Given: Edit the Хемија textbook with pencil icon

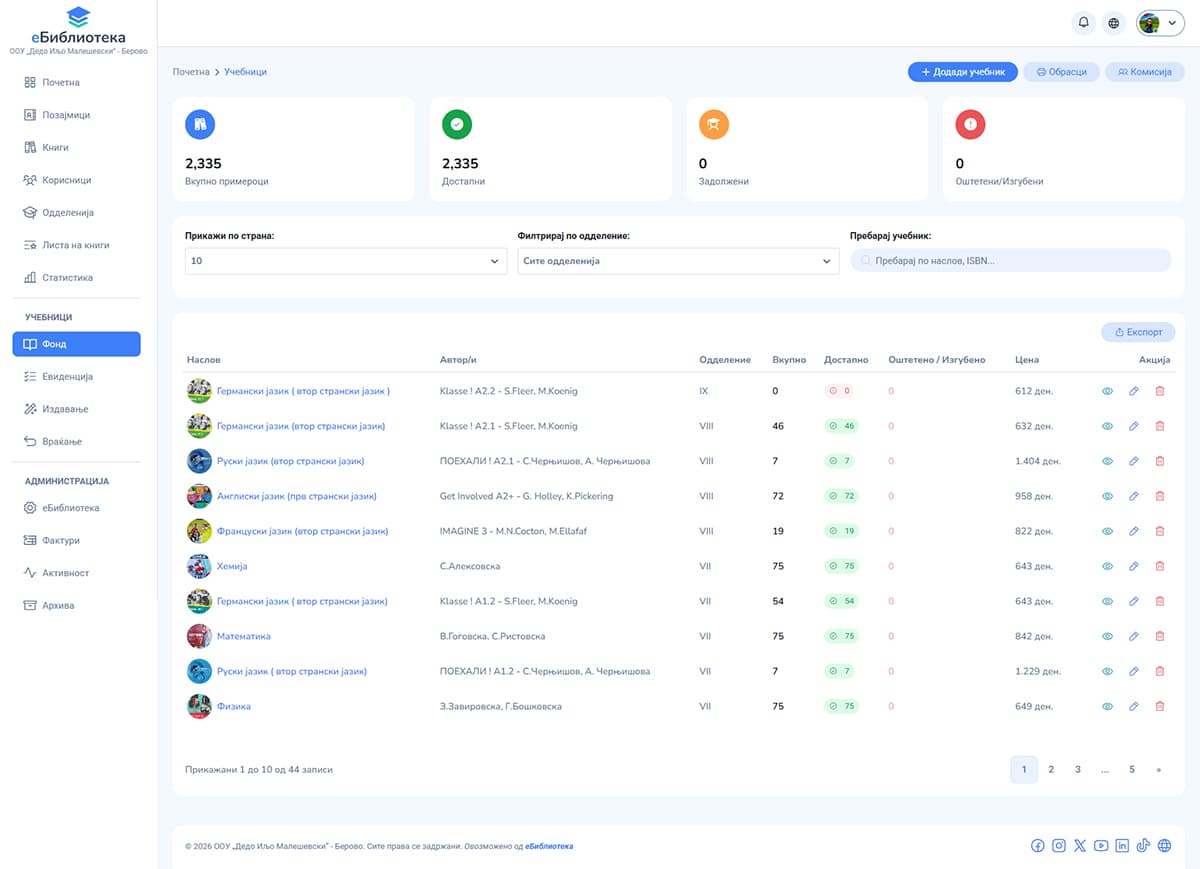Looking at the screenshot, I should 1133,566.
